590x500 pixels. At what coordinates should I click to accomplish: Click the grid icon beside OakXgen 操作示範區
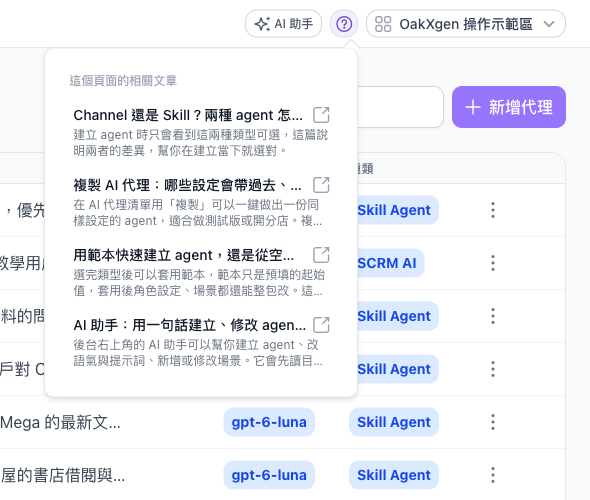(383, 24)
